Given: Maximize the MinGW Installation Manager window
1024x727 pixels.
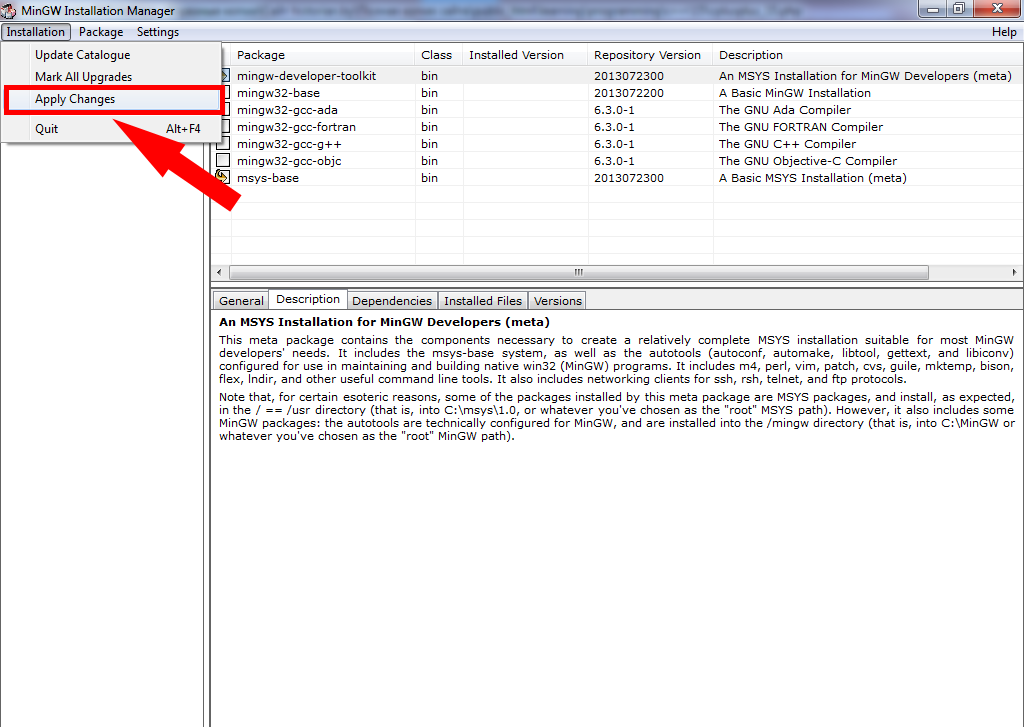Looking at the screenshot, I should [959, 9].
